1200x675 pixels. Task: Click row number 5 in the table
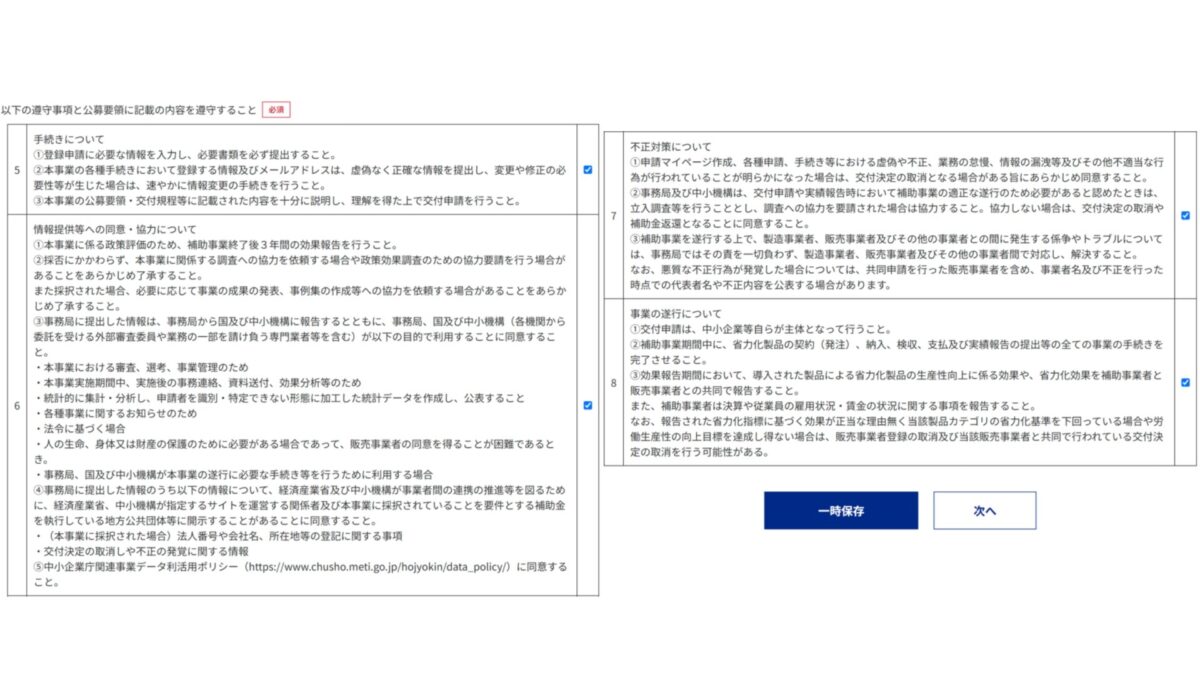tap(17, 170)
